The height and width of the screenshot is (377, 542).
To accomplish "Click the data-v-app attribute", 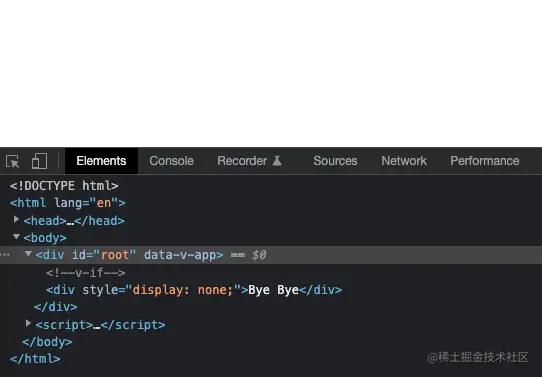I will (180, 255).
